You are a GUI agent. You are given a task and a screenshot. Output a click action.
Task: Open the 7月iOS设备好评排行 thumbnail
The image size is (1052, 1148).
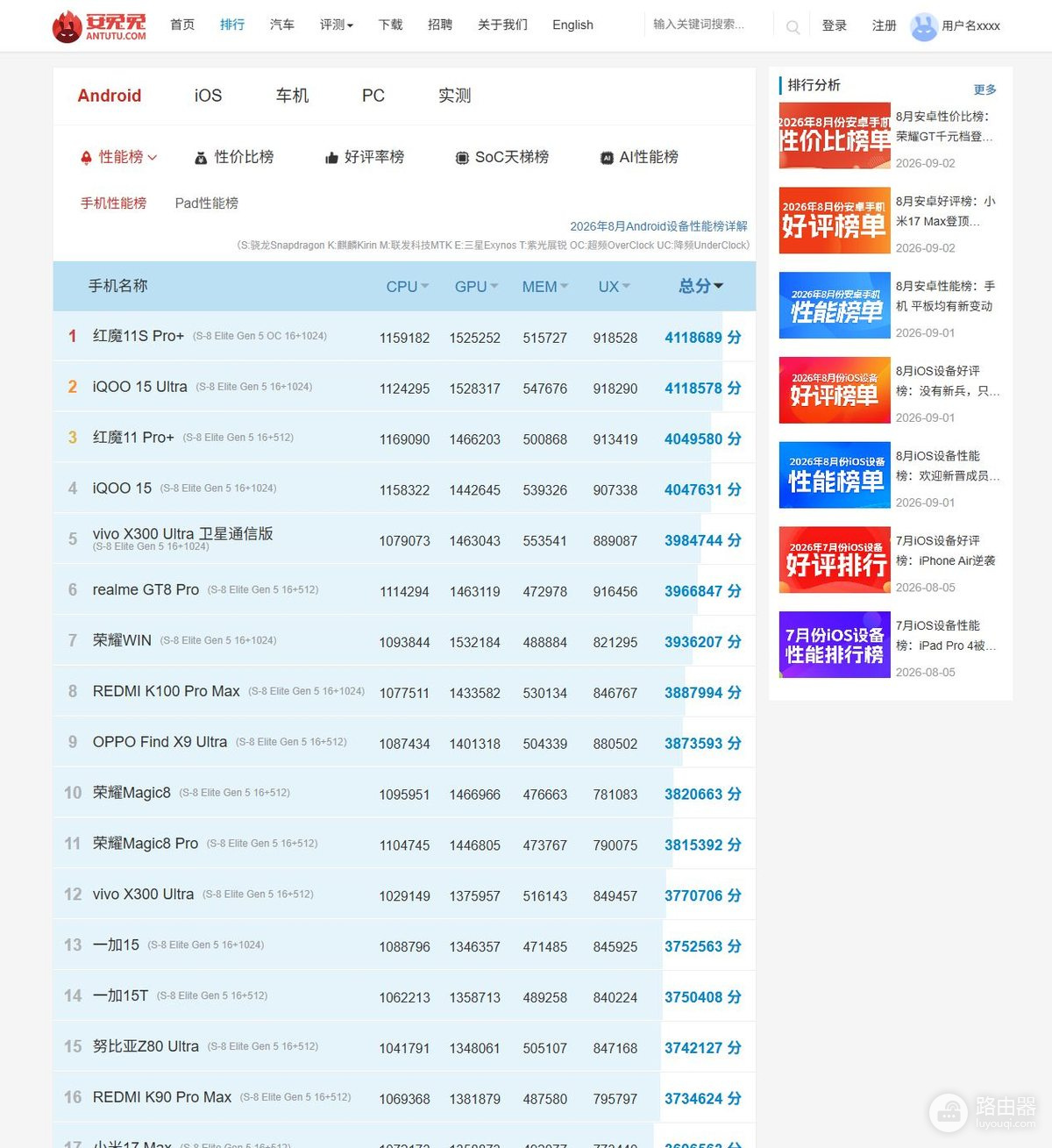(x=835, y=560)
